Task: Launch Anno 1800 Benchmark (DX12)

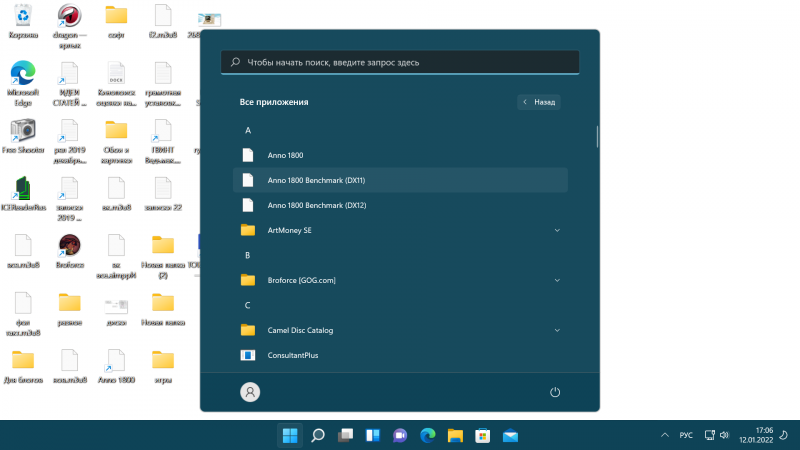Action: click(x=316, y=205)
